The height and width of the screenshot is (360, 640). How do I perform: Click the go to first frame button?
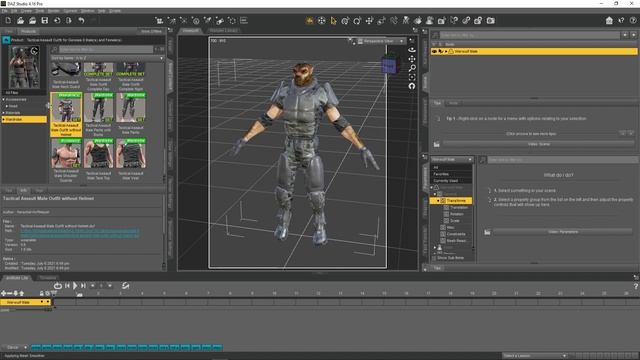(x=67, y=286)
